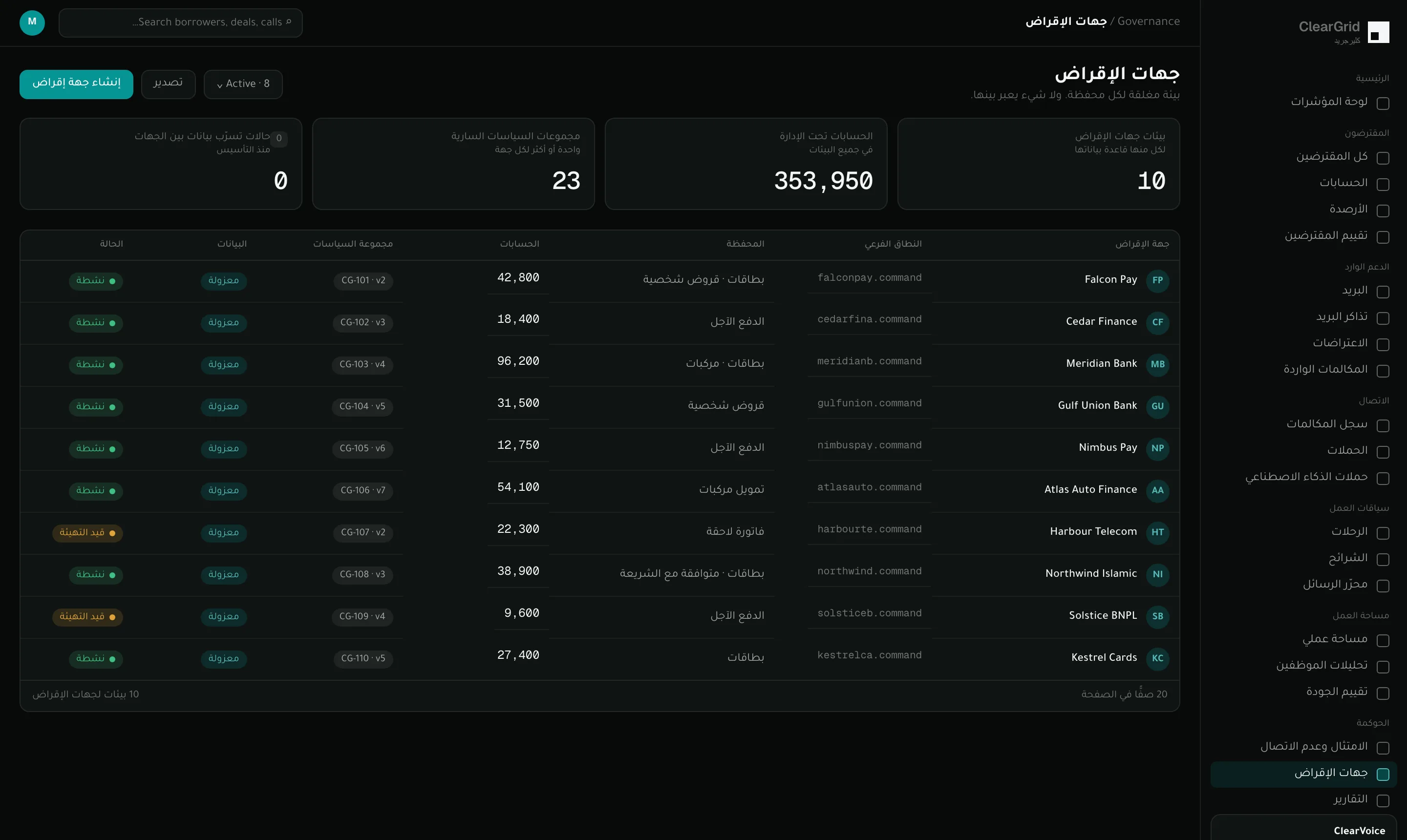The image size is (1407, 840).
Task: Click the الحسابات sidebar icon
Action: pos(1383,184)
